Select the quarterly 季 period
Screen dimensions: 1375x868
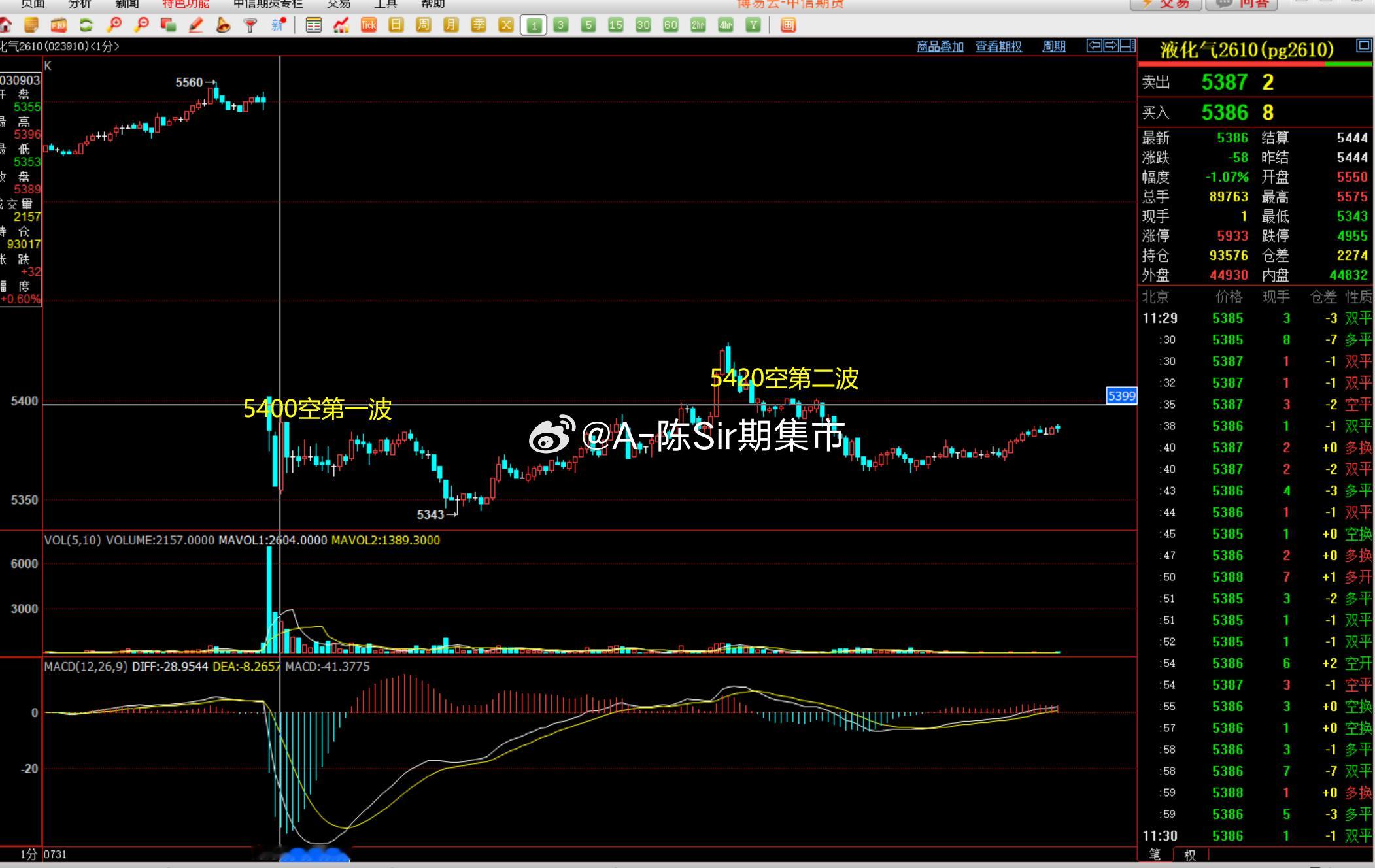point(479,25)
